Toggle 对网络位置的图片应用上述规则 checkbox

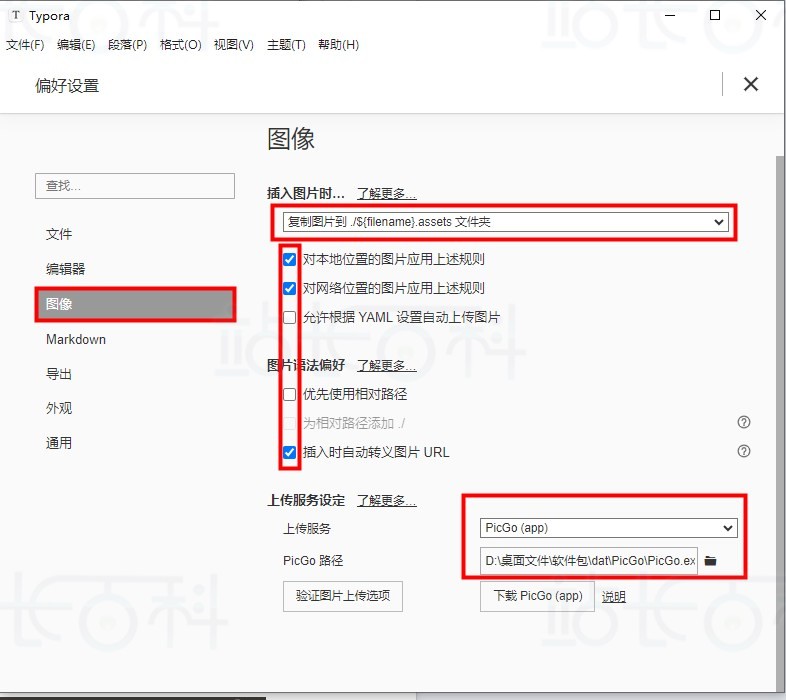(289, 288)
